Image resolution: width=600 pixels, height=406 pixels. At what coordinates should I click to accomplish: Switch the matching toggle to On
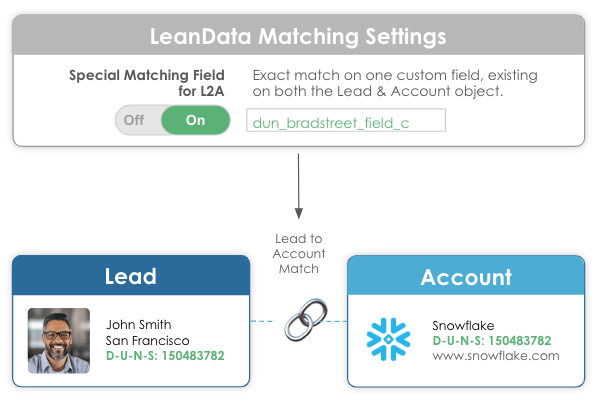click(x=196, y=121)
